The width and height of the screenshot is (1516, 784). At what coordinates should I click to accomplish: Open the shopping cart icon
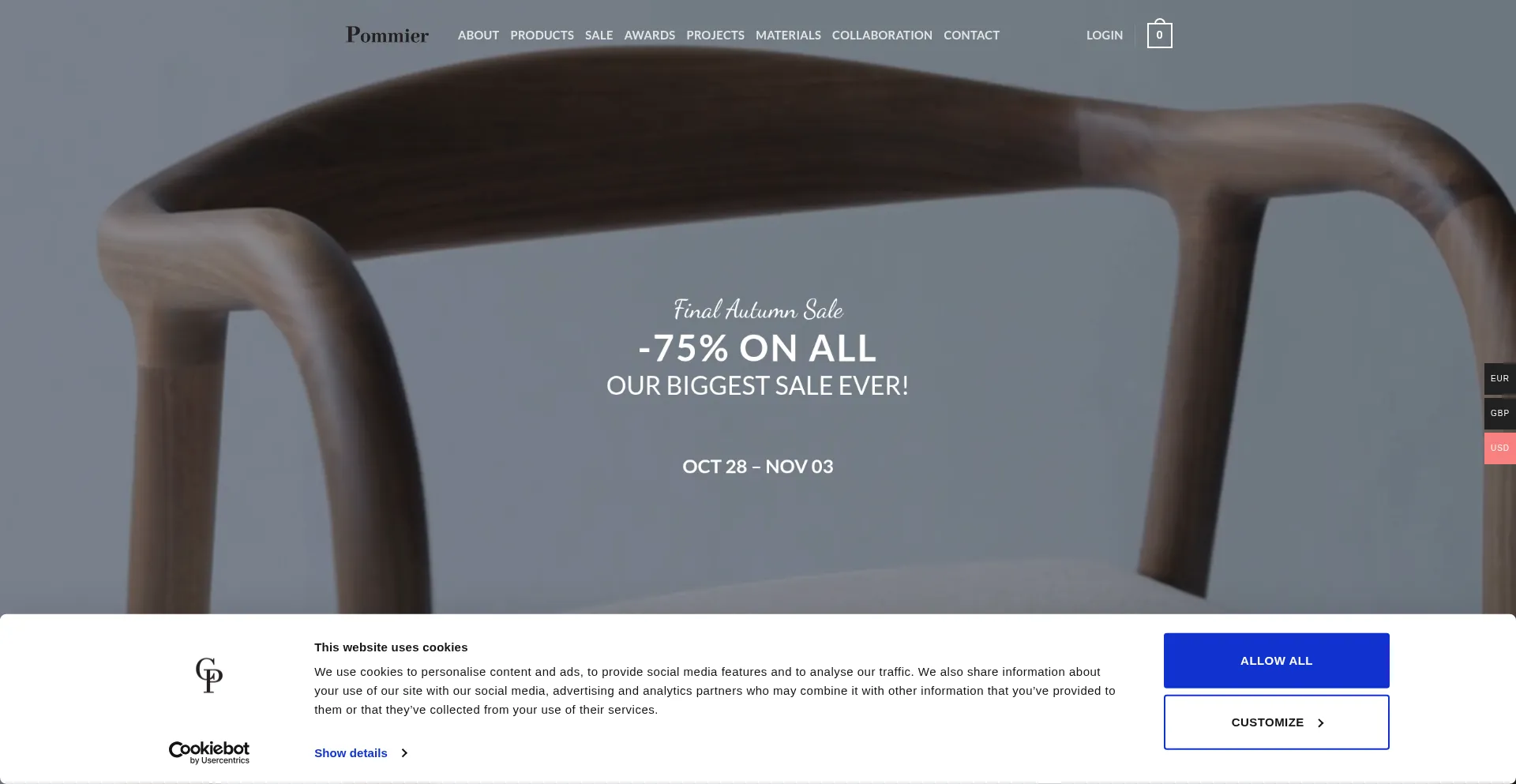[x=1159, y=34]
